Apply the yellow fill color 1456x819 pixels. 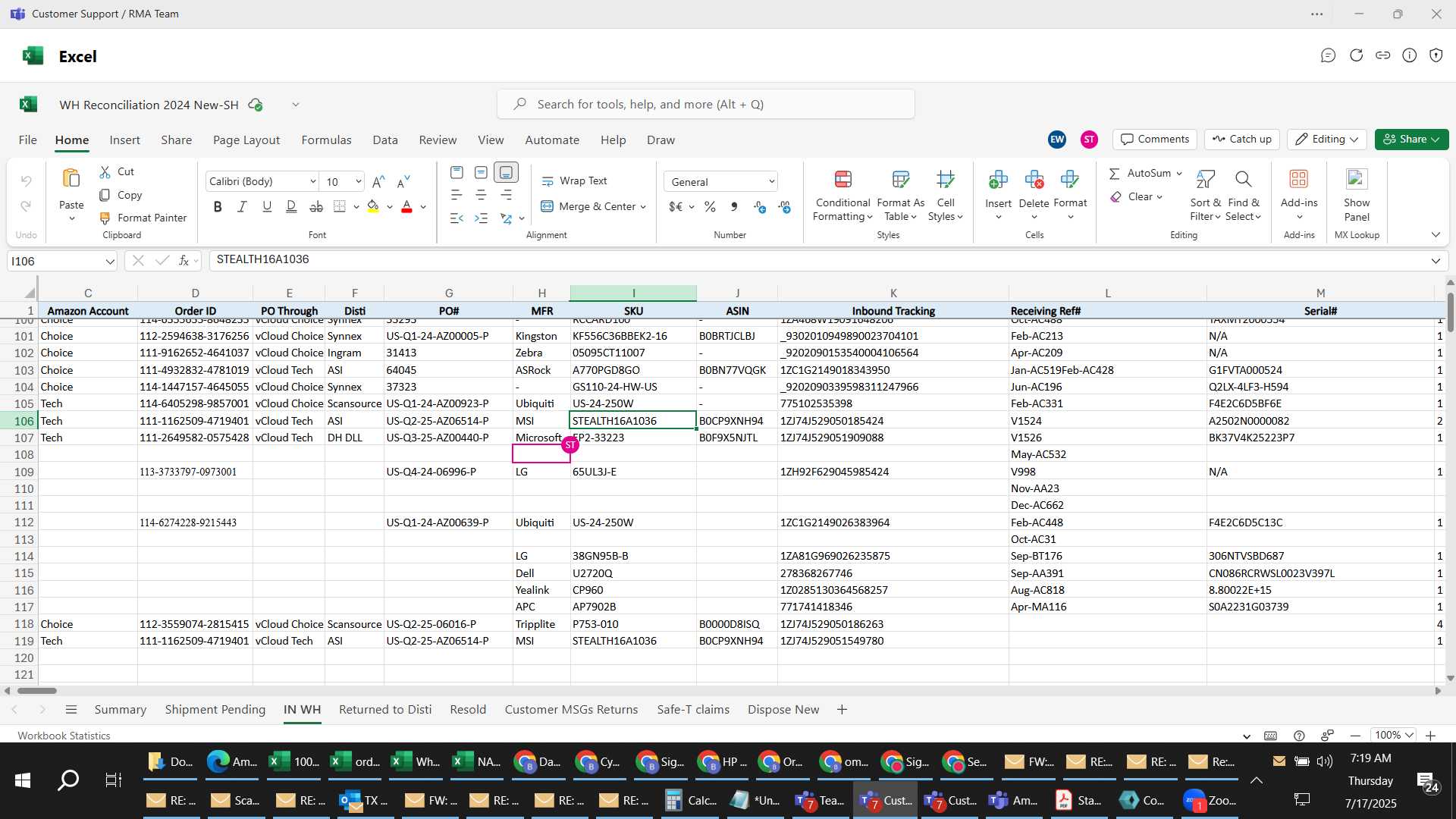point(372,206)
